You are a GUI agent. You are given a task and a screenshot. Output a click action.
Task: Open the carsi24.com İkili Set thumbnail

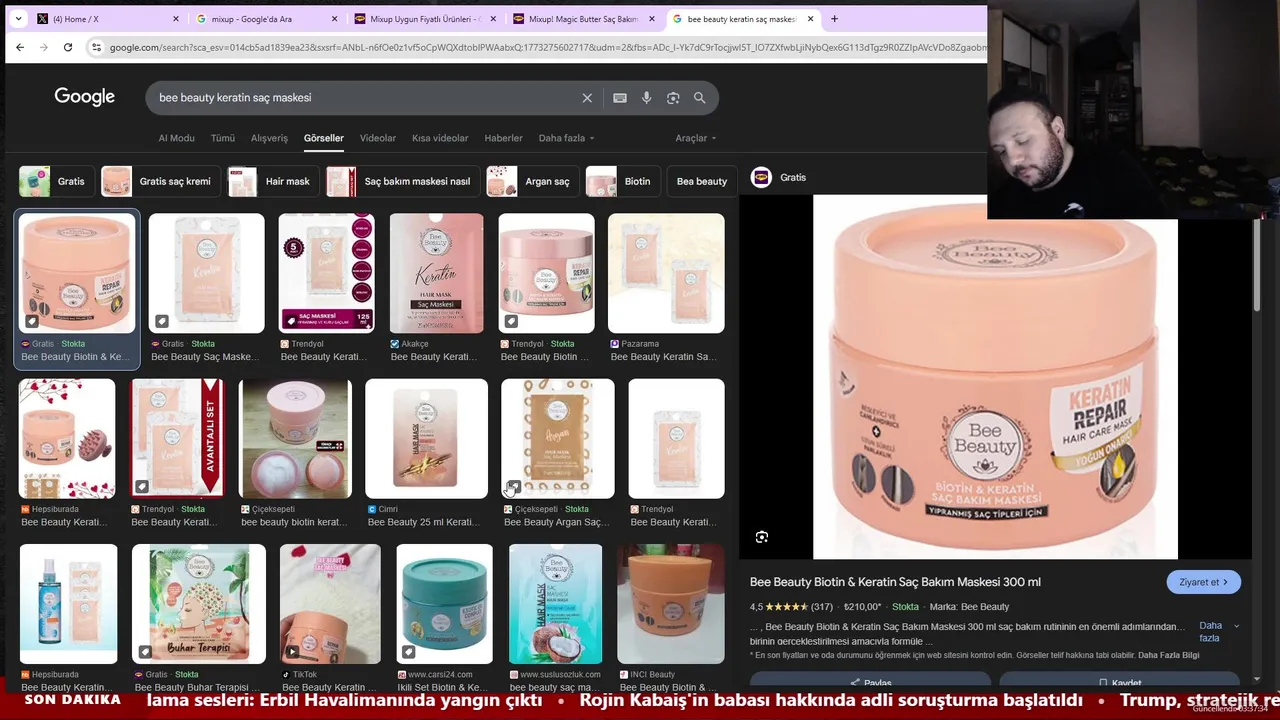(x=444, y=604)
